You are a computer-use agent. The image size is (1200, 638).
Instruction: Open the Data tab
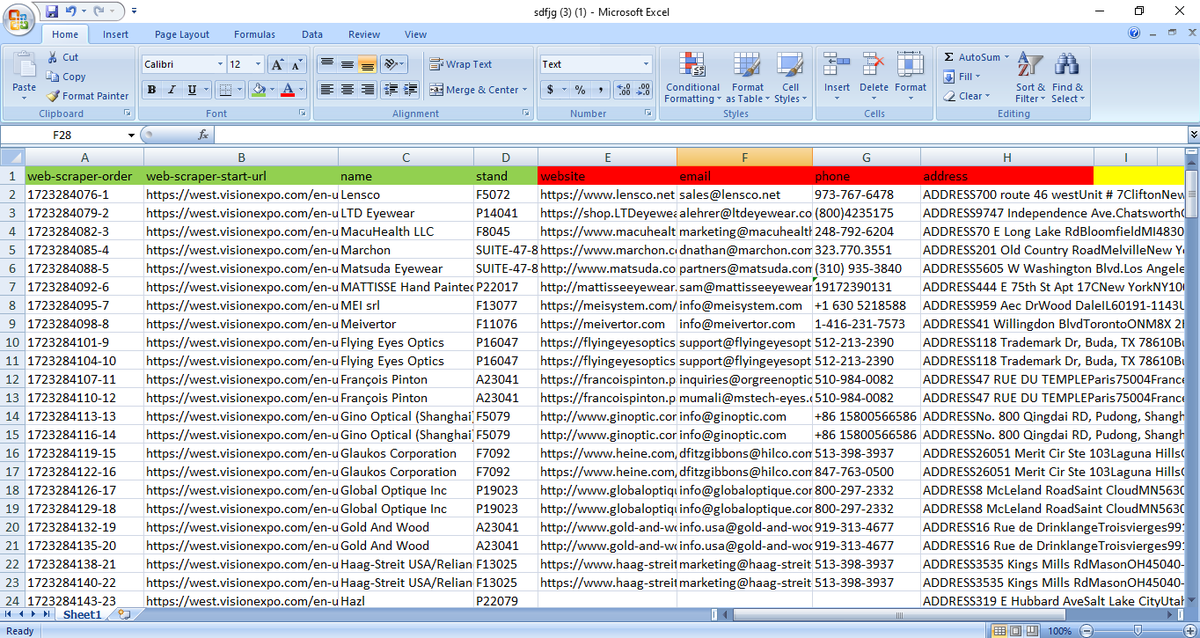pos(312,34)
